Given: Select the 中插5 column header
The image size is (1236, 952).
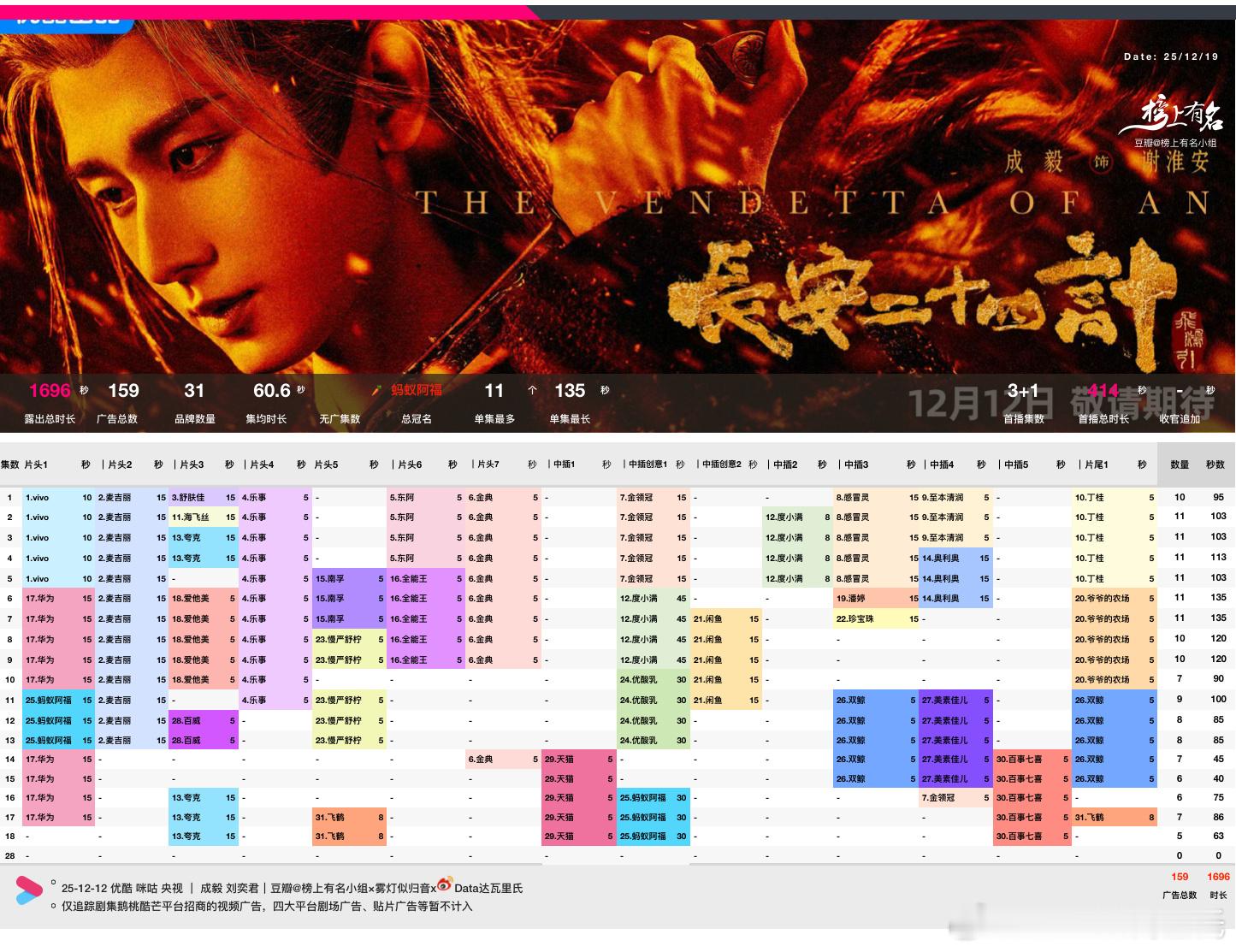Looking at the screenshot, I should click(1016, 464).
